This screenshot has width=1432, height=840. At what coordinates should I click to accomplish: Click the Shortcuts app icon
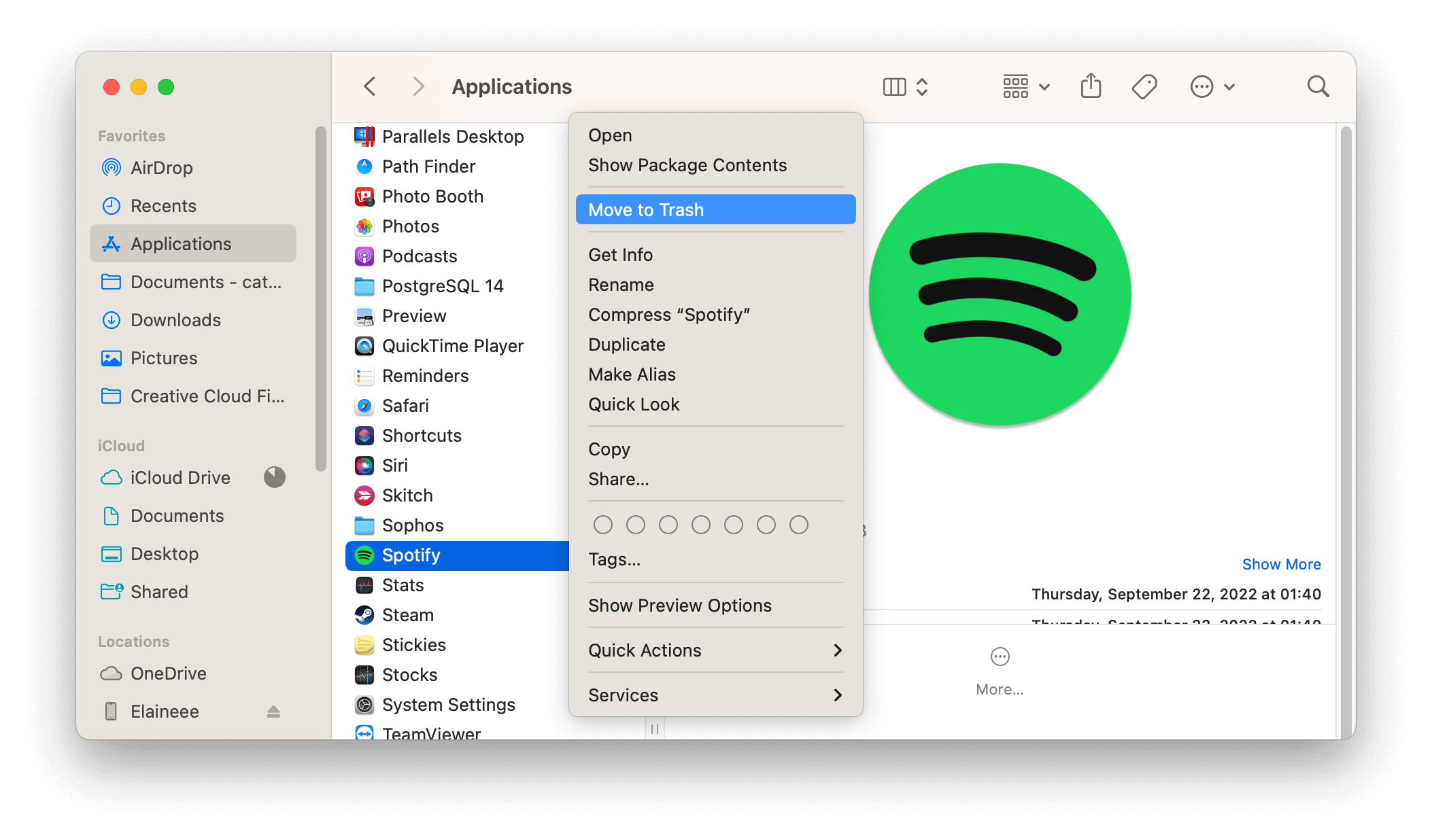point(364,436)
